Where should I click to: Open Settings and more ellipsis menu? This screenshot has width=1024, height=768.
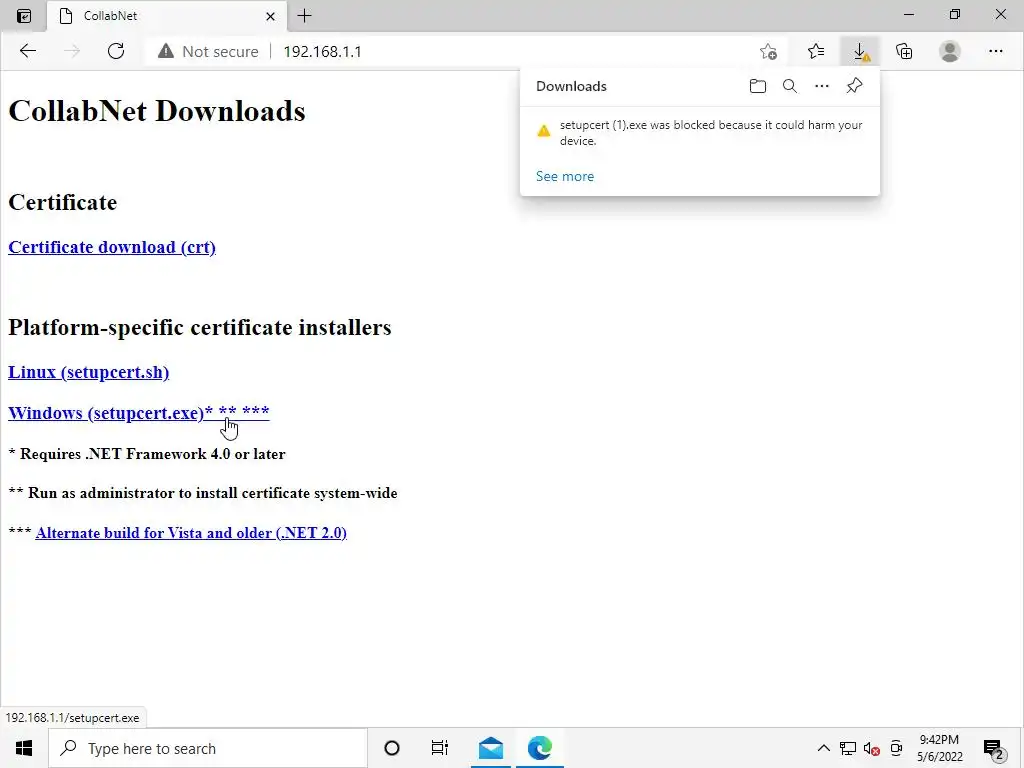(995, 52)
